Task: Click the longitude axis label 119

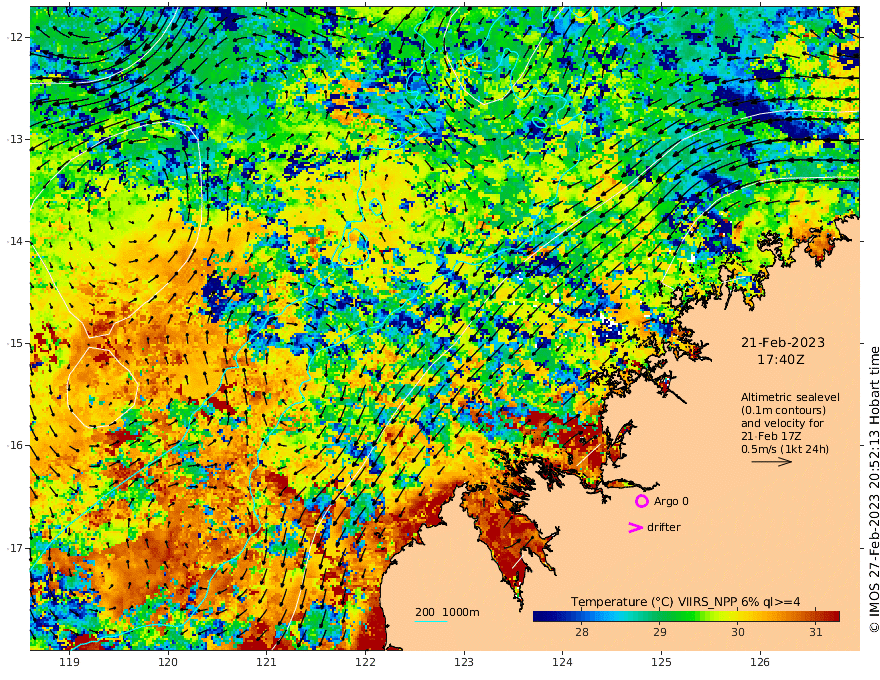Action: pos(69,663)
